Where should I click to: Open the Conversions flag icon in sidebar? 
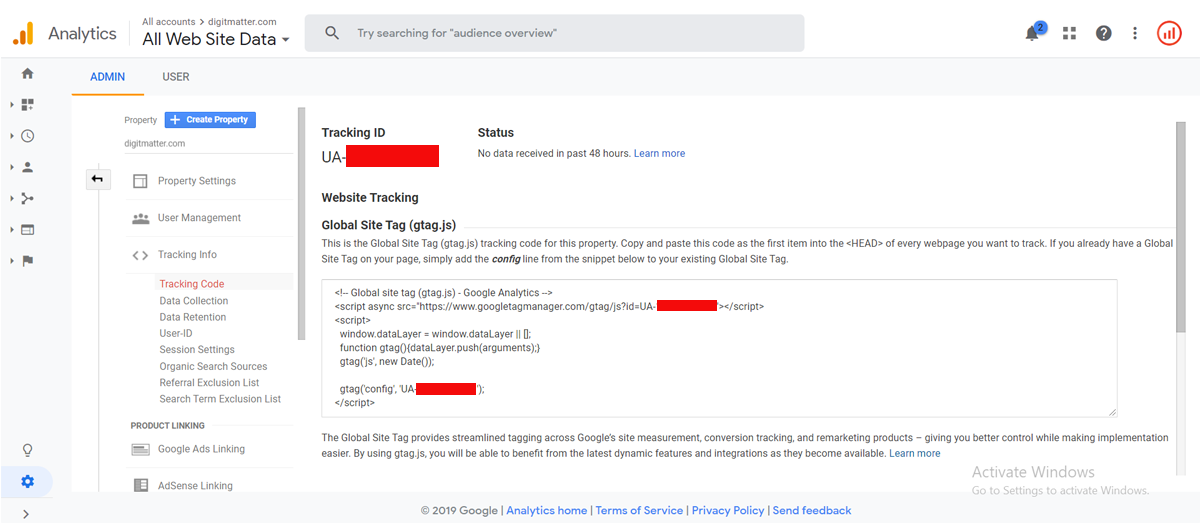click(x=27, y=261)
